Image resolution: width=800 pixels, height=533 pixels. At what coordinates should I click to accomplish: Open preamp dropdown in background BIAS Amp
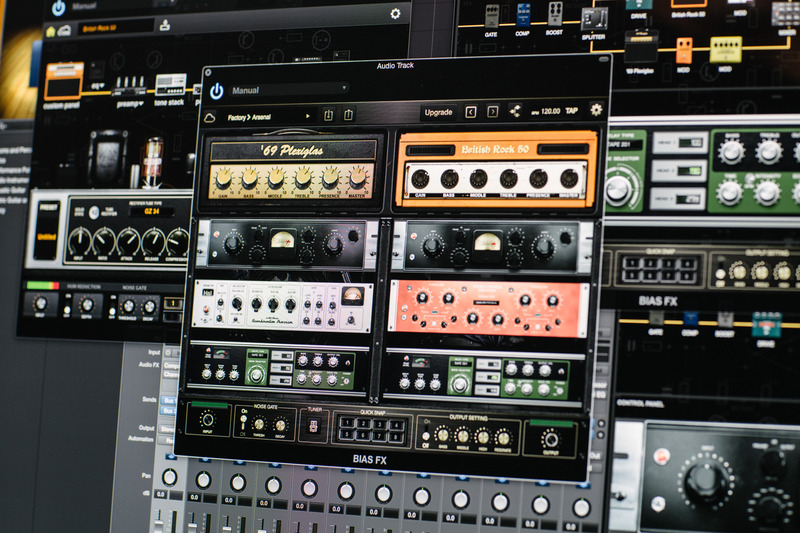point(130,104)
